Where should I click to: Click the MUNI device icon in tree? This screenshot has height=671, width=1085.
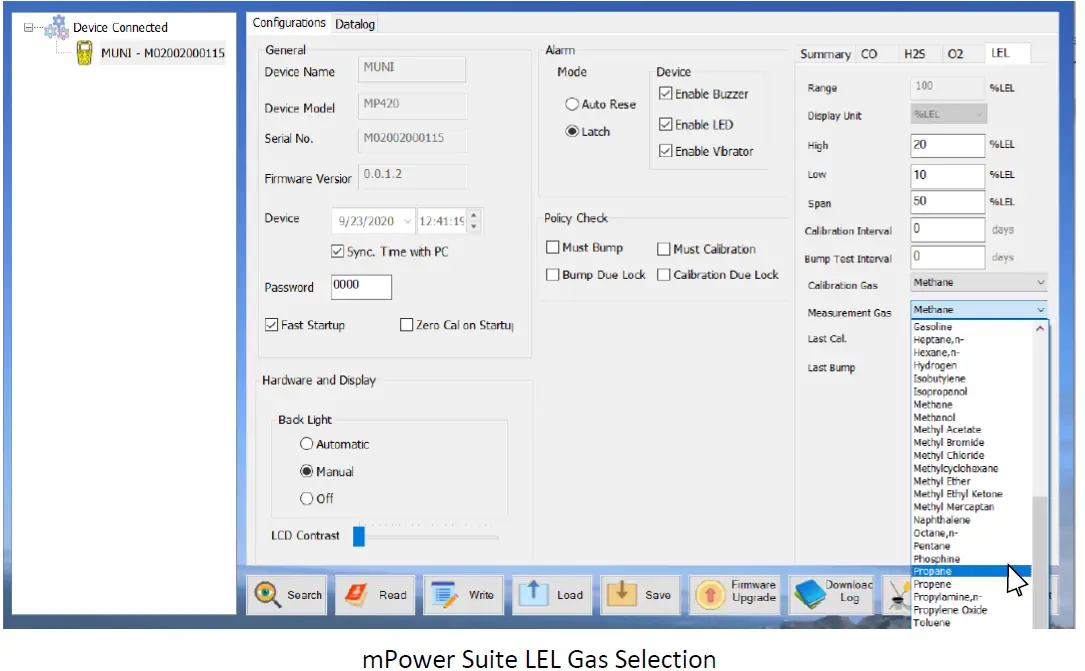coord(84,53)
